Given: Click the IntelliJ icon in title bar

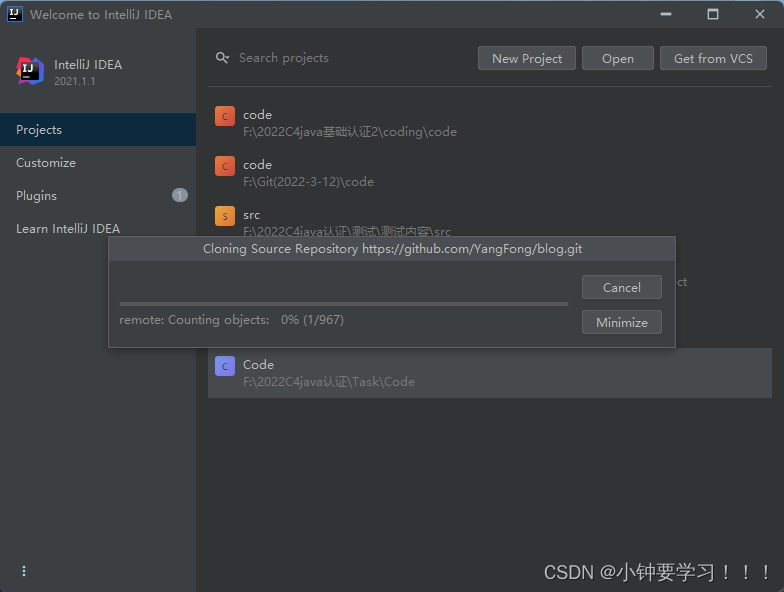Looking at the screenshot, I should [14, 14].
